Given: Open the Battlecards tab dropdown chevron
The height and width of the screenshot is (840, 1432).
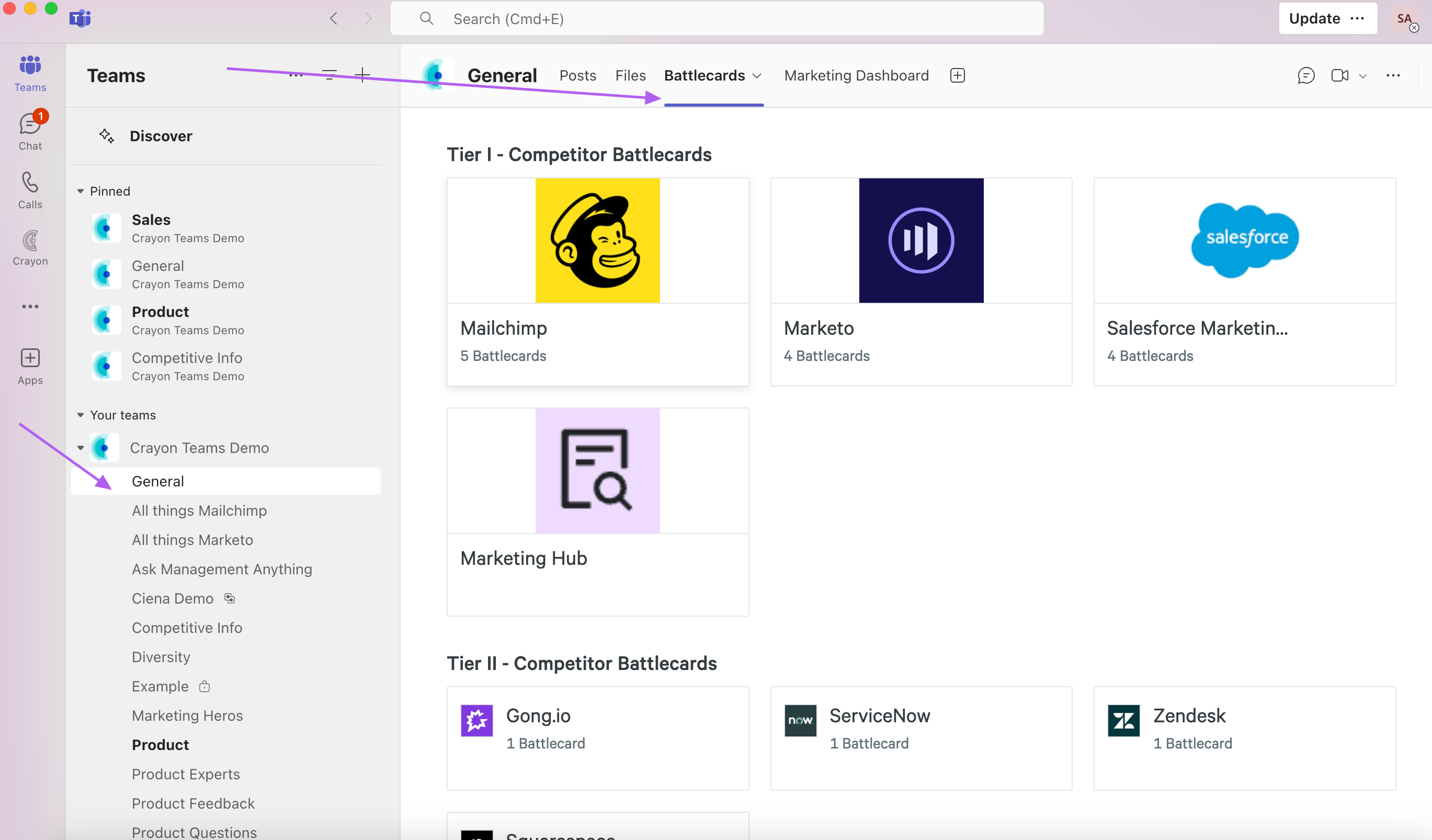Looking at the screenshot, I should click(757, 76).
